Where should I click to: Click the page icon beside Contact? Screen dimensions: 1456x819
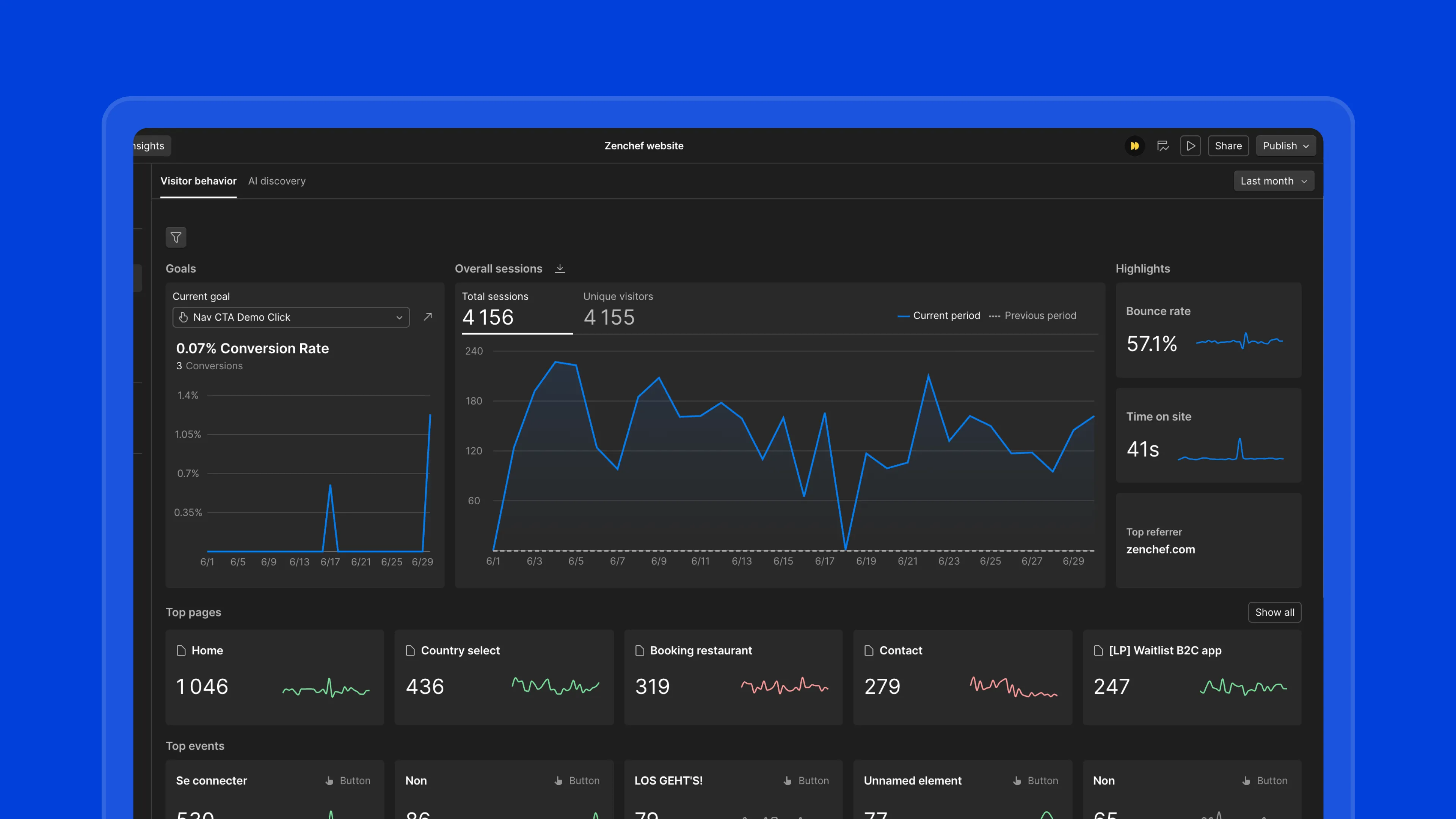coord(869,651)
